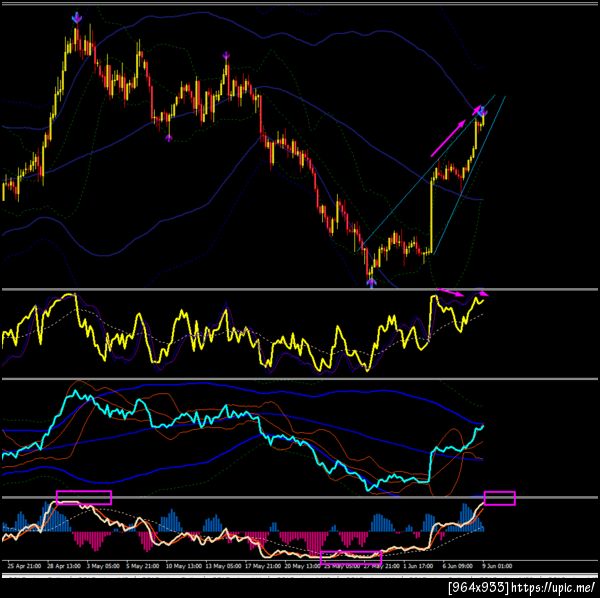Click the "13 May 05:00" time axis label

pos(223,566)
